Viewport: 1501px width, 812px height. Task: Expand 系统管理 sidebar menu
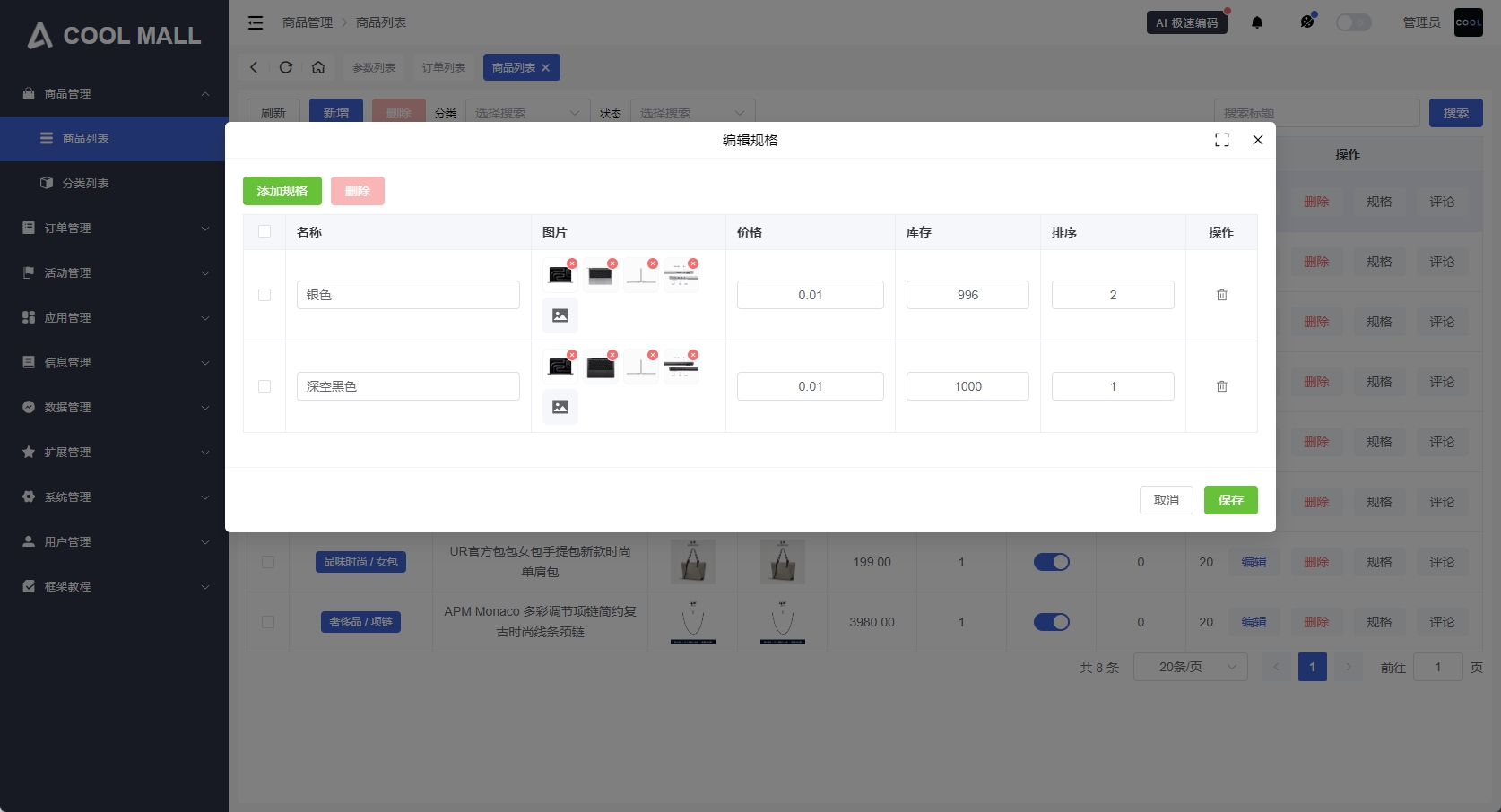point(114,497)
